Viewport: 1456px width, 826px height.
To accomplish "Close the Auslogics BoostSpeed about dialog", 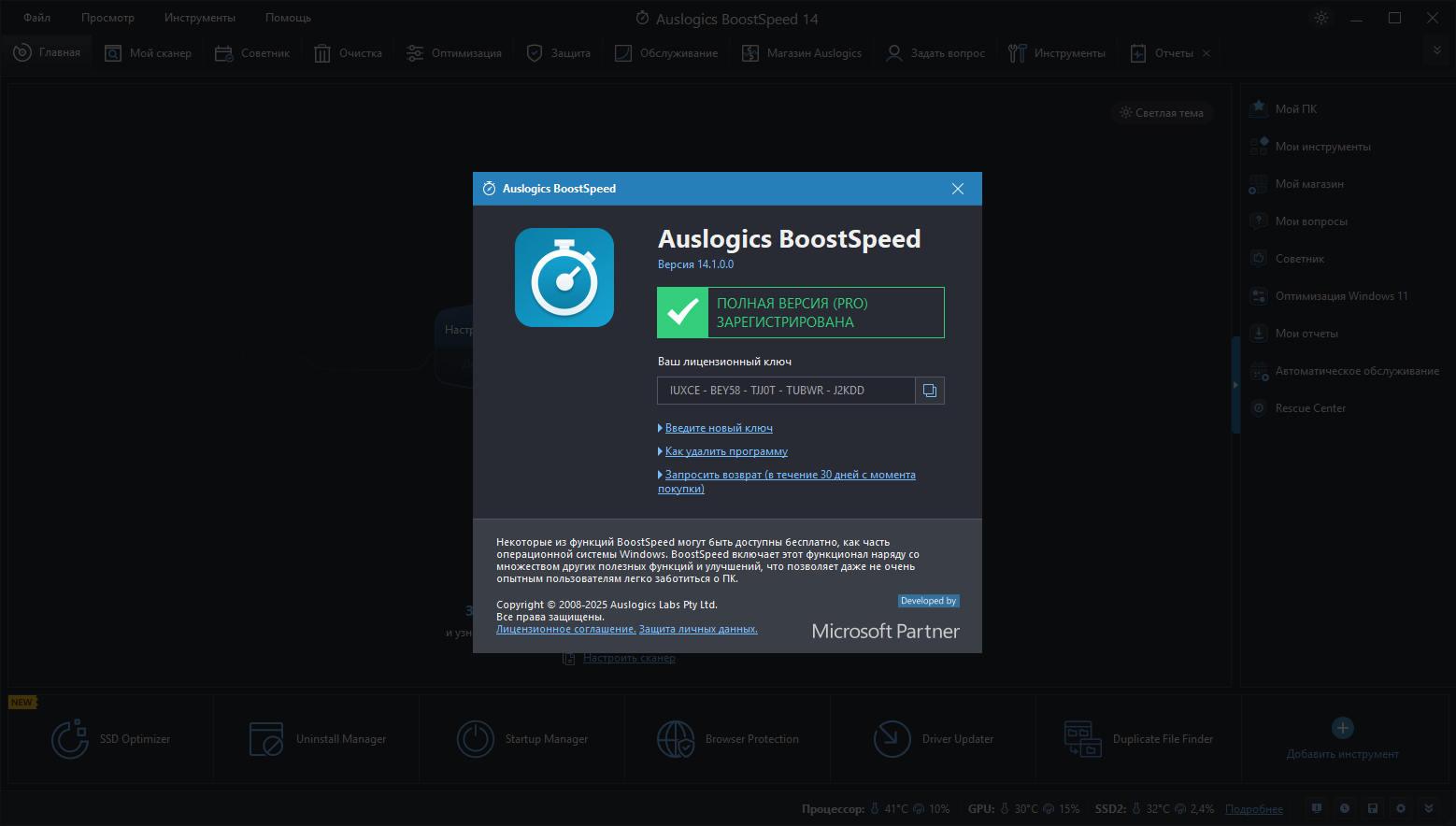I will 958,189.
